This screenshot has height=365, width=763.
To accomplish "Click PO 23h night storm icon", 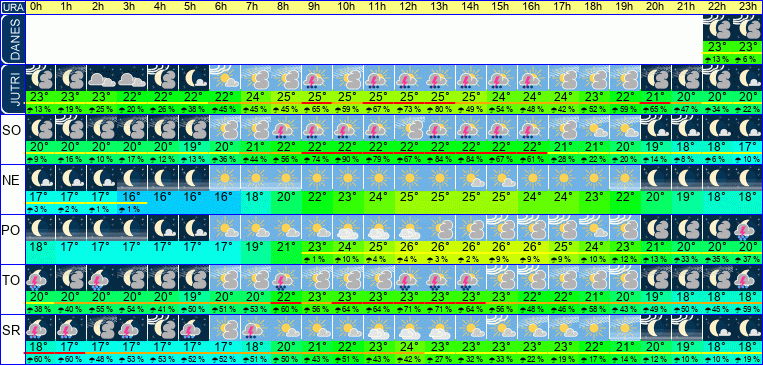I will (x=748, y=228).
